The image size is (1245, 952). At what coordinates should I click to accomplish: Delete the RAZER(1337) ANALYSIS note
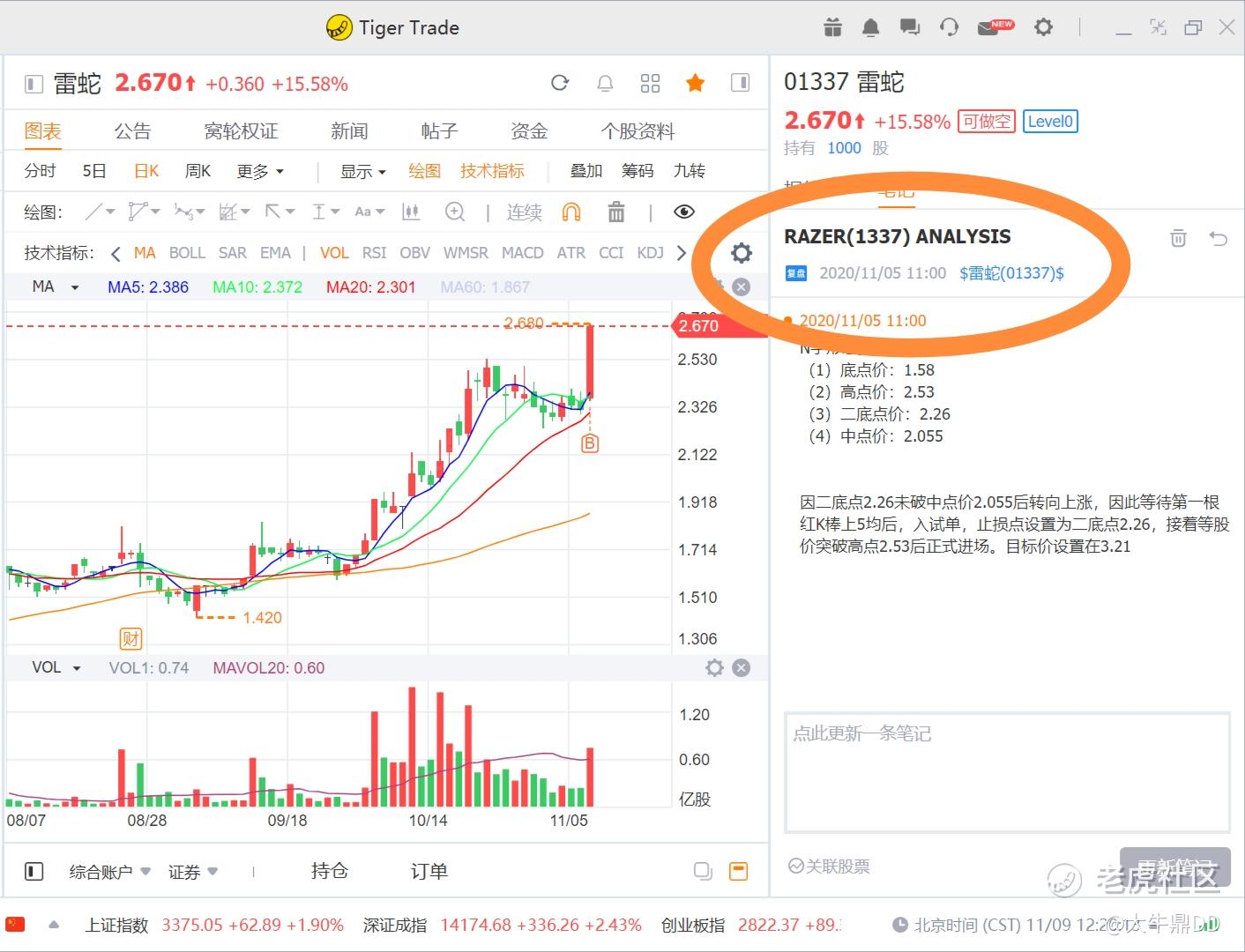tap(1178, 237)
